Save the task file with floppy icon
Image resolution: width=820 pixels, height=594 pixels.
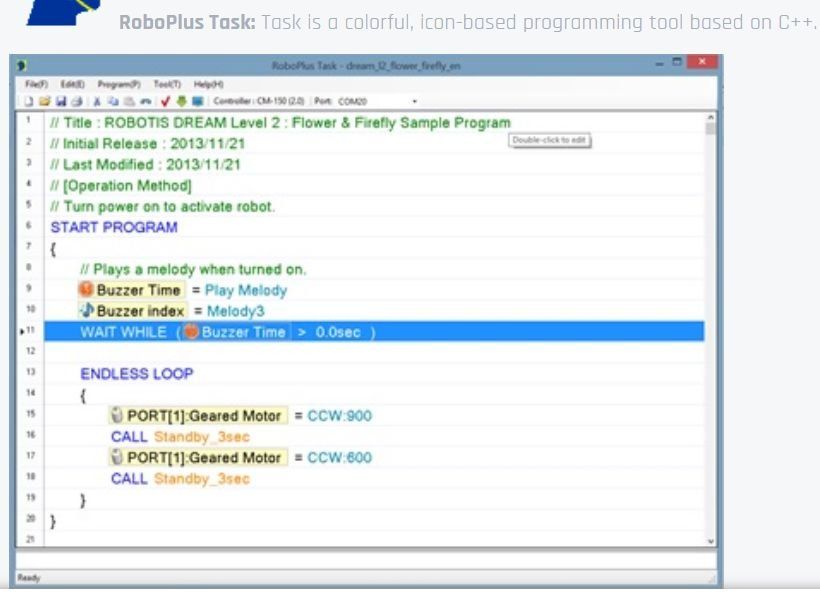(x=61, y=101)
